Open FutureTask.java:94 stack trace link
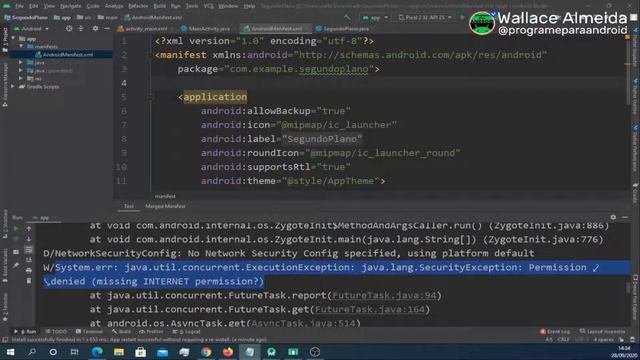Image resolution: width=640 pixels, height=360 pixels. (x=384, y=296)
